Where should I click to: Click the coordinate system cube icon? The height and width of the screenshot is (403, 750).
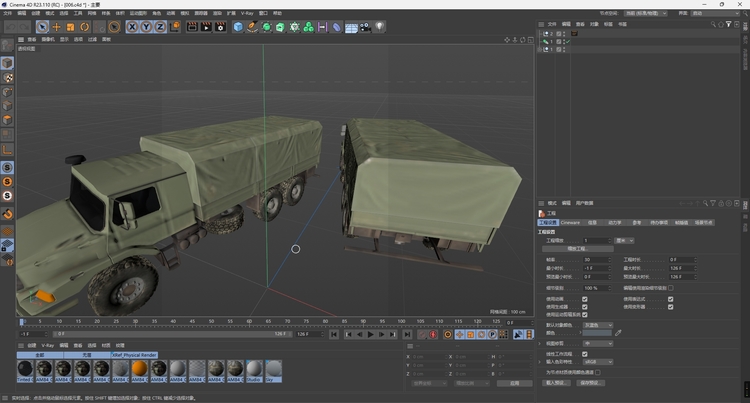click(175, 27)
